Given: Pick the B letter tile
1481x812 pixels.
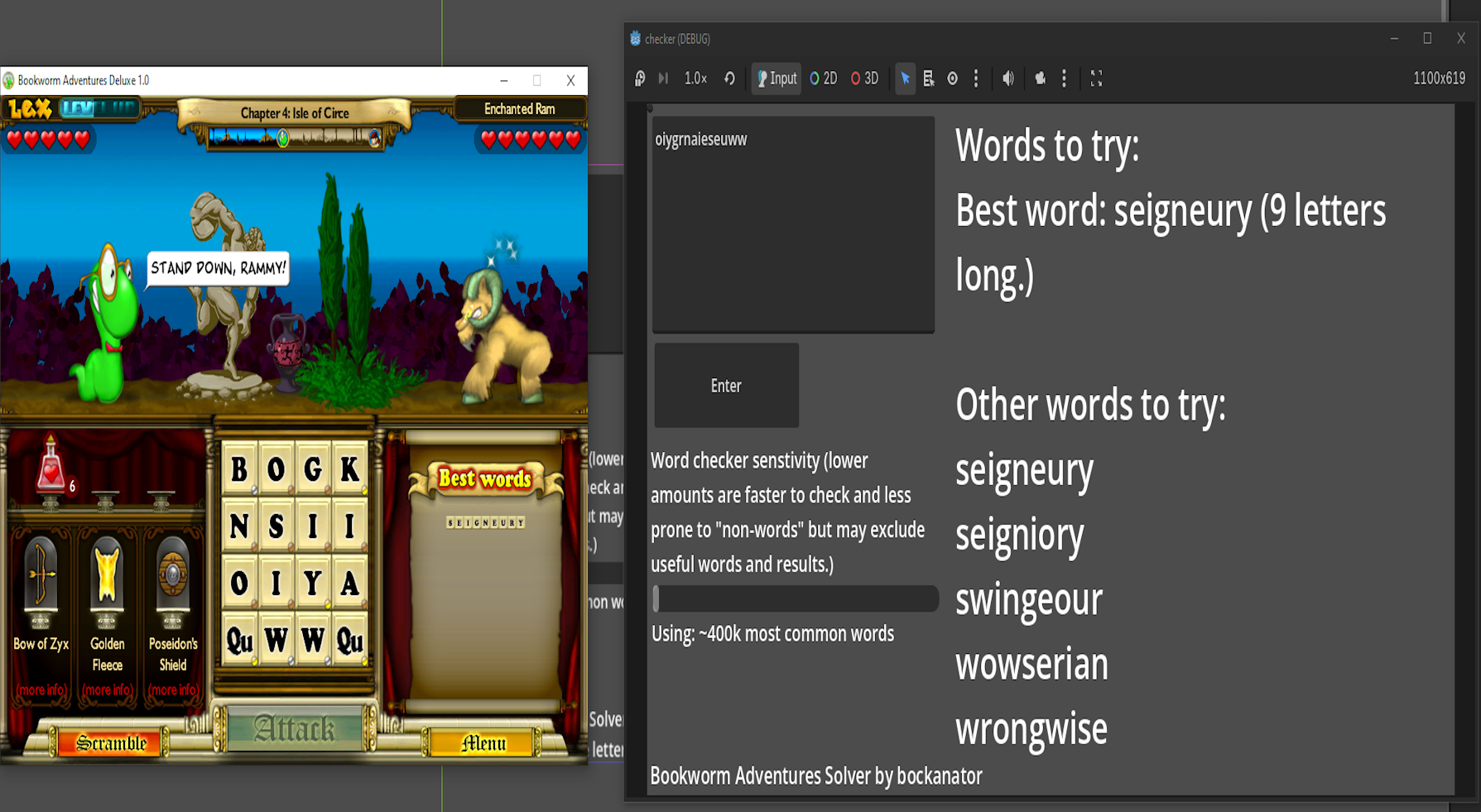Looking at the screenshot, I should coord(239,469).
